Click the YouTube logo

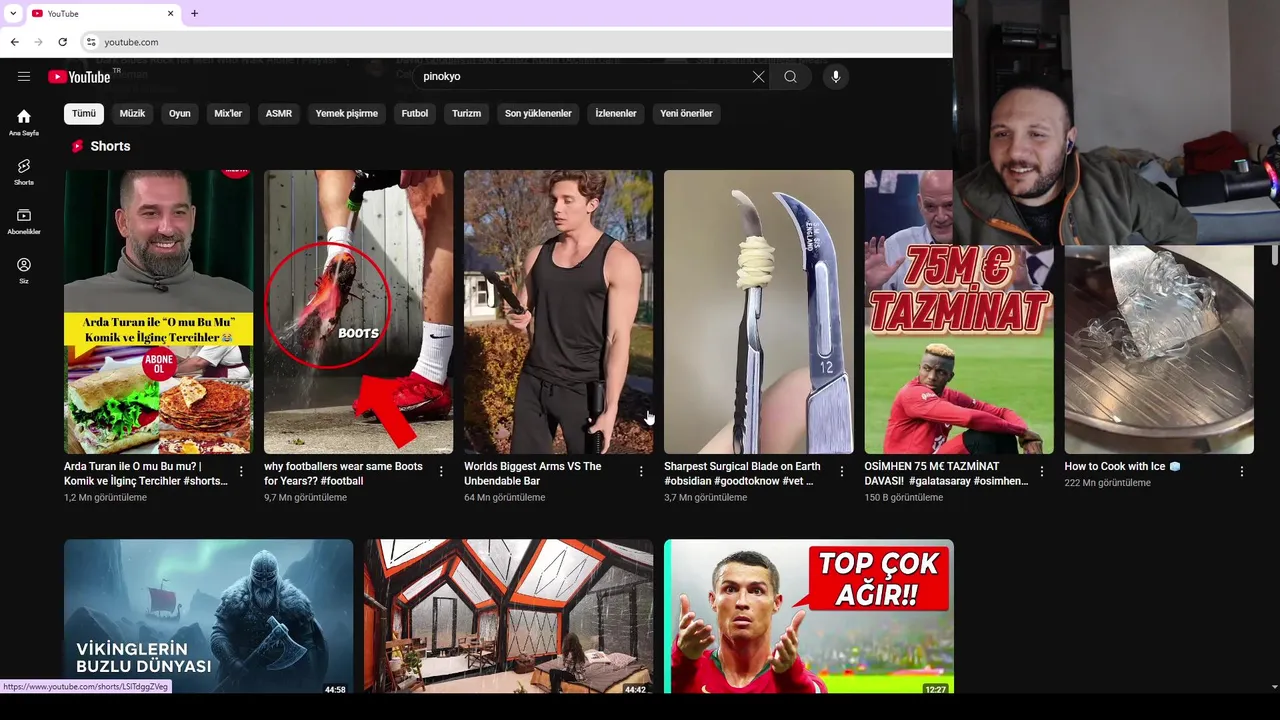[79, 77]
